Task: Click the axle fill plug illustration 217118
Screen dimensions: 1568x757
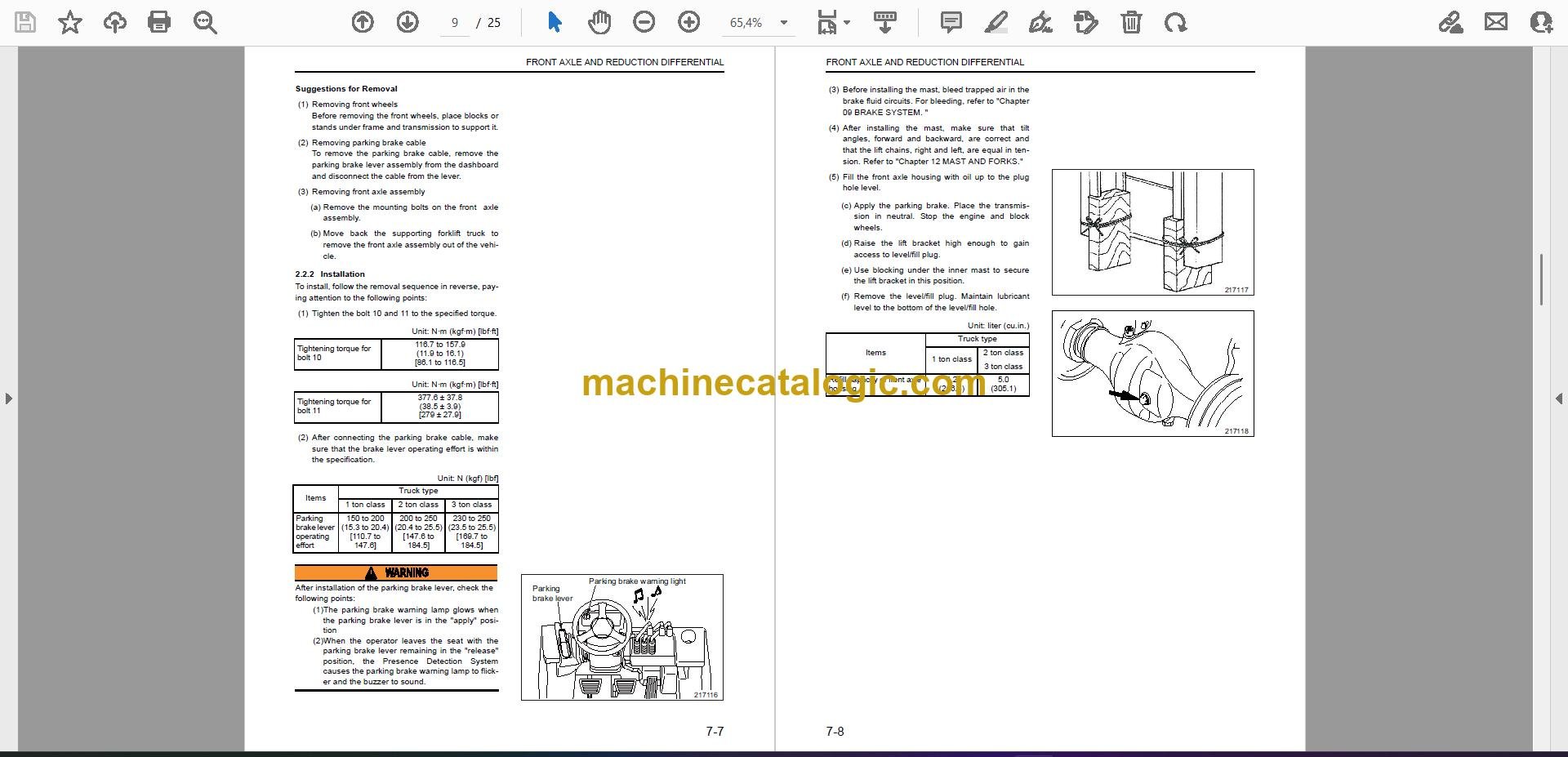Action: tap(1152, 373)
